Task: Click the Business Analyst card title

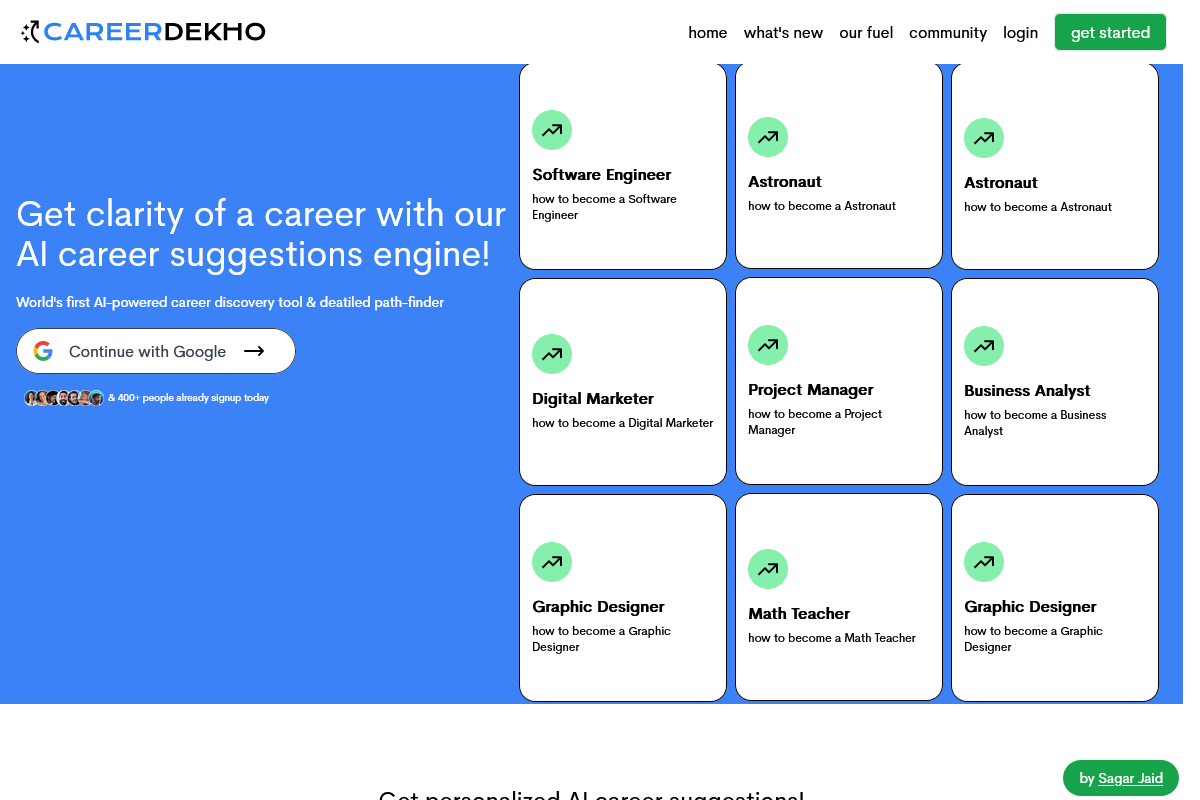Action: 1027,391
